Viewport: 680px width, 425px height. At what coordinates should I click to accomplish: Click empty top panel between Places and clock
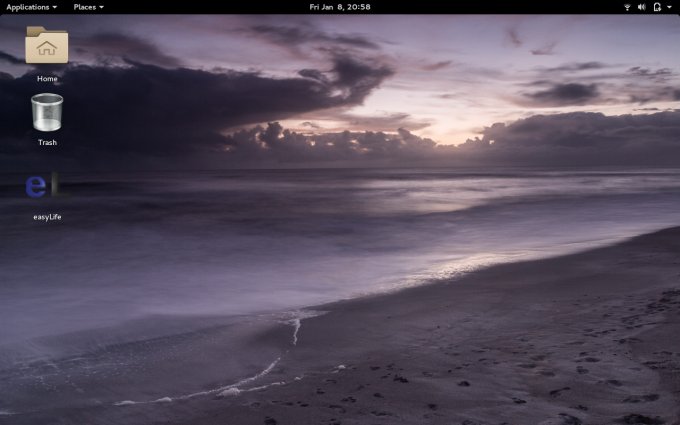(x=200, y=7)
